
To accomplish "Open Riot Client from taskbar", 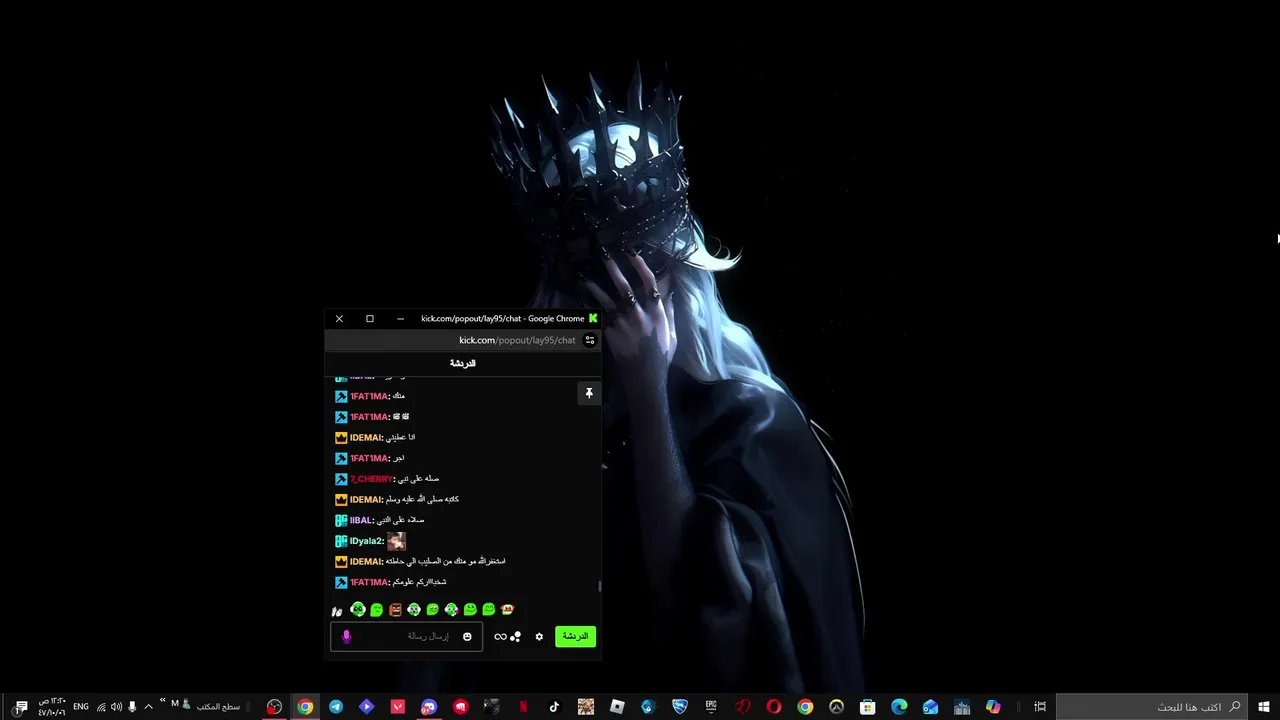I will point(460,707).
